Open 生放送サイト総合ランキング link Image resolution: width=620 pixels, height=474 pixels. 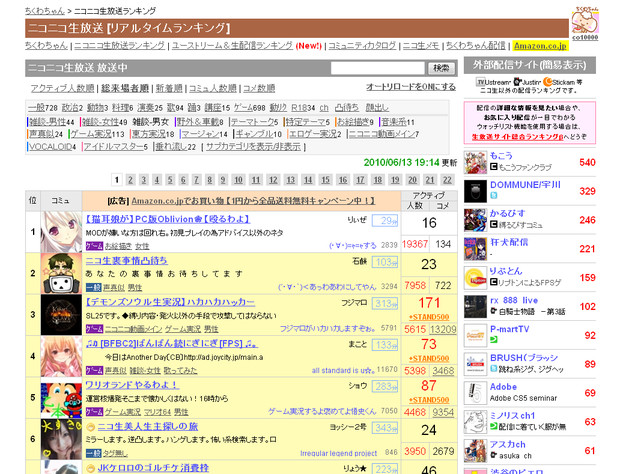pyautogui.click(x=517, y=136)
